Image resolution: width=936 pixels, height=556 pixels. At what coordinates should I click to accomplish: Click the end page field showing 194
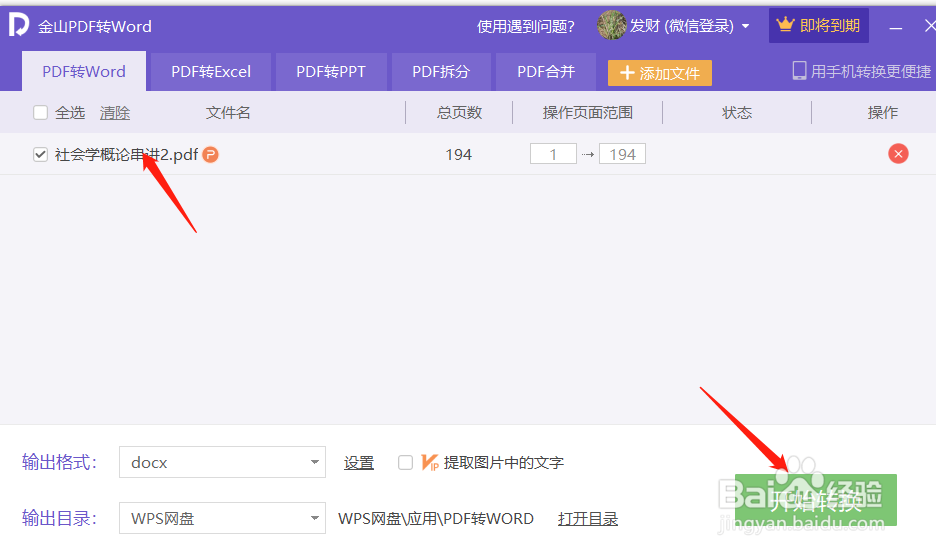click(x=623, y=154)
